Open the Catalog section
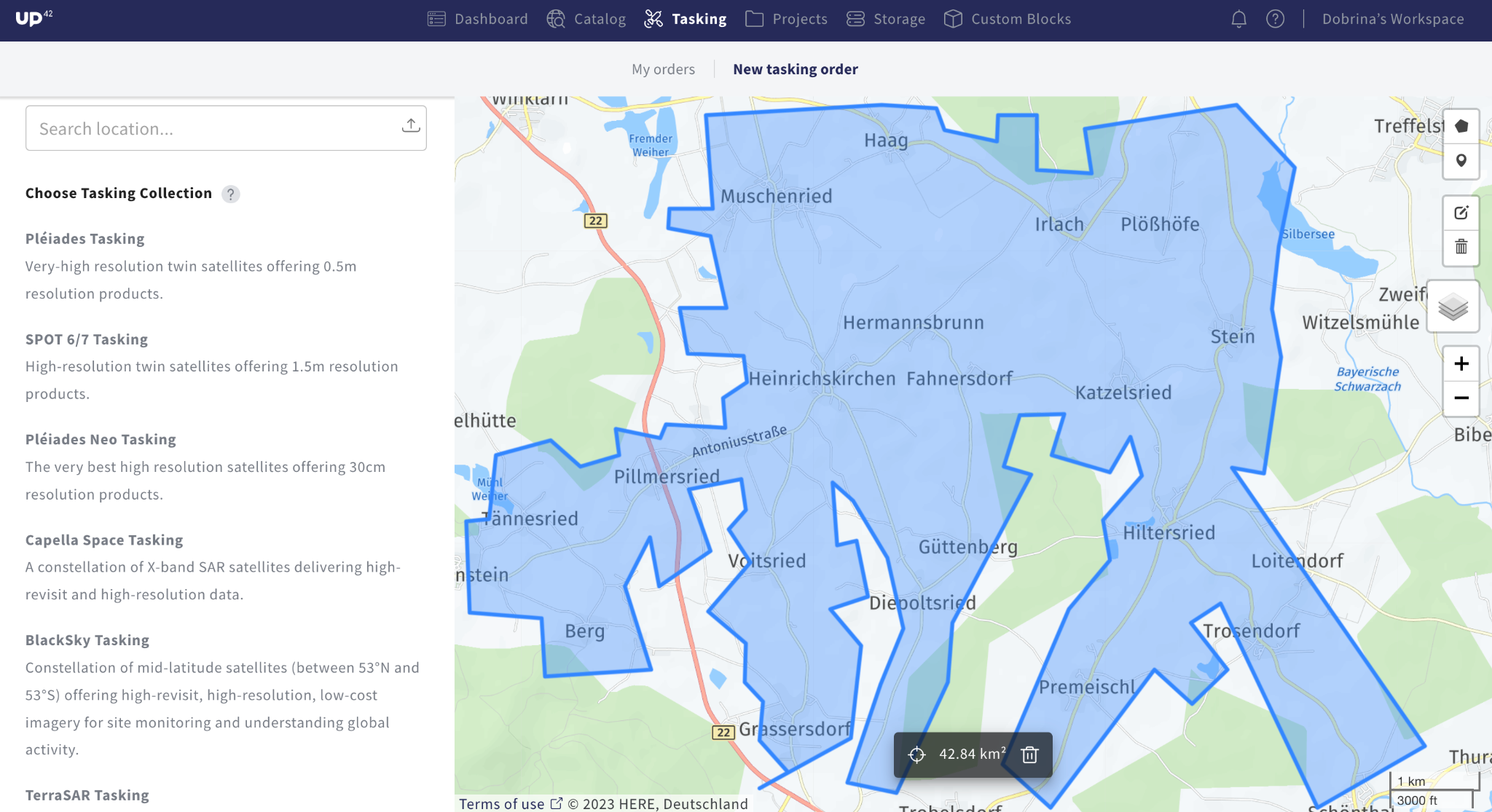Image resolution: width=1492 pixels, height=812 pixels. (599, 19)
